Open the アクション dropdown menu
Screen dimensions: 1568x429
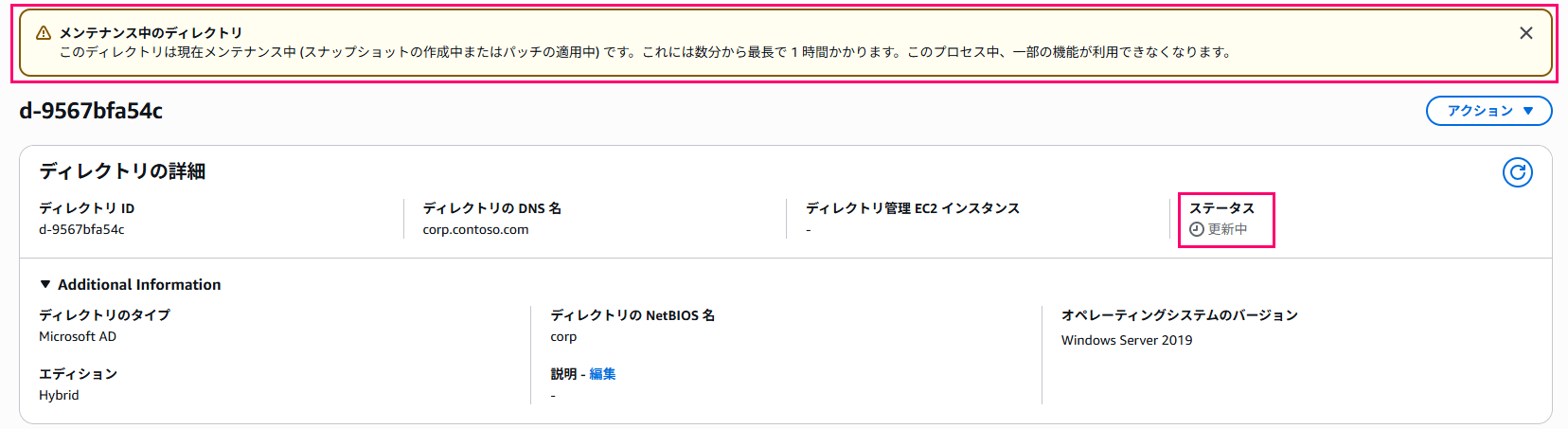click(1488, 111)
